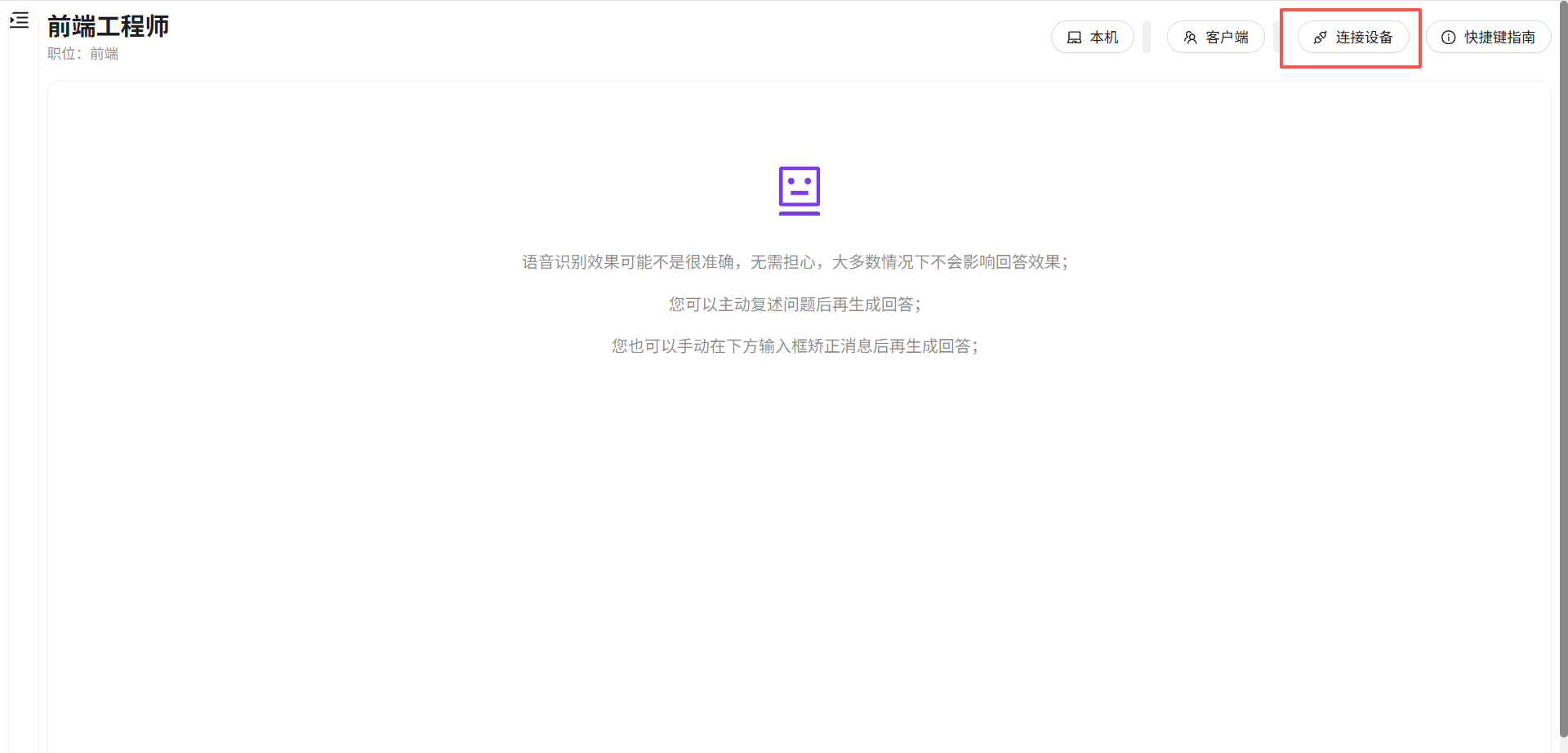The width and height of the screenshot is (1568, 753).
Task: Click the people icon in 客户端 button
Action: pos(1189,37)
